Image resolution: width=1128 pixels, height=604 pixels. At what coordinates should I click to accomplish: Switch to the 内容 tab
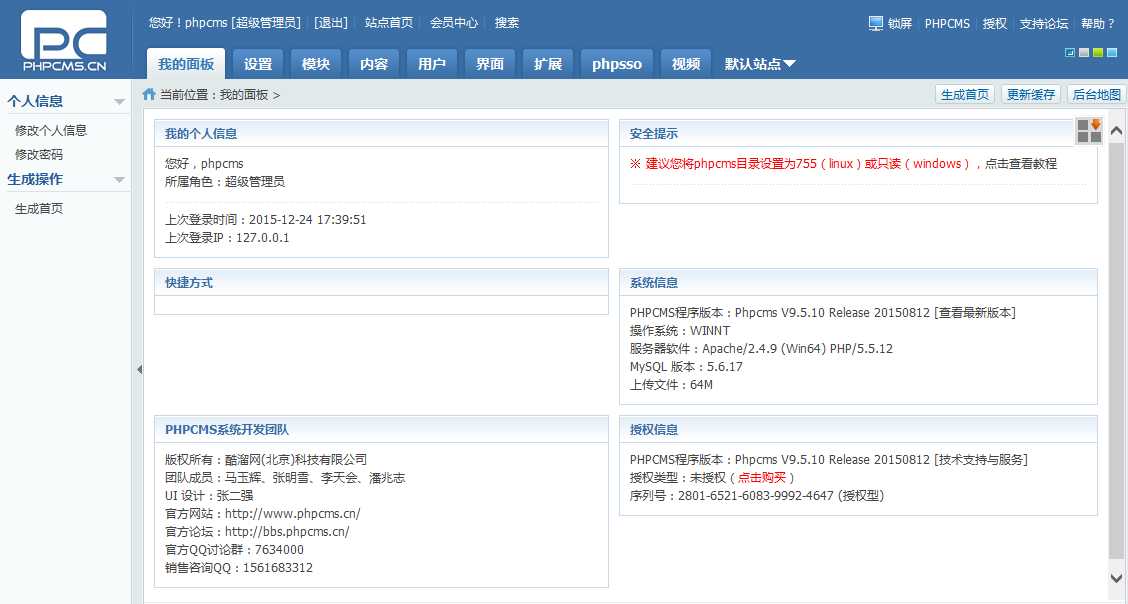[x=374, y=64]
